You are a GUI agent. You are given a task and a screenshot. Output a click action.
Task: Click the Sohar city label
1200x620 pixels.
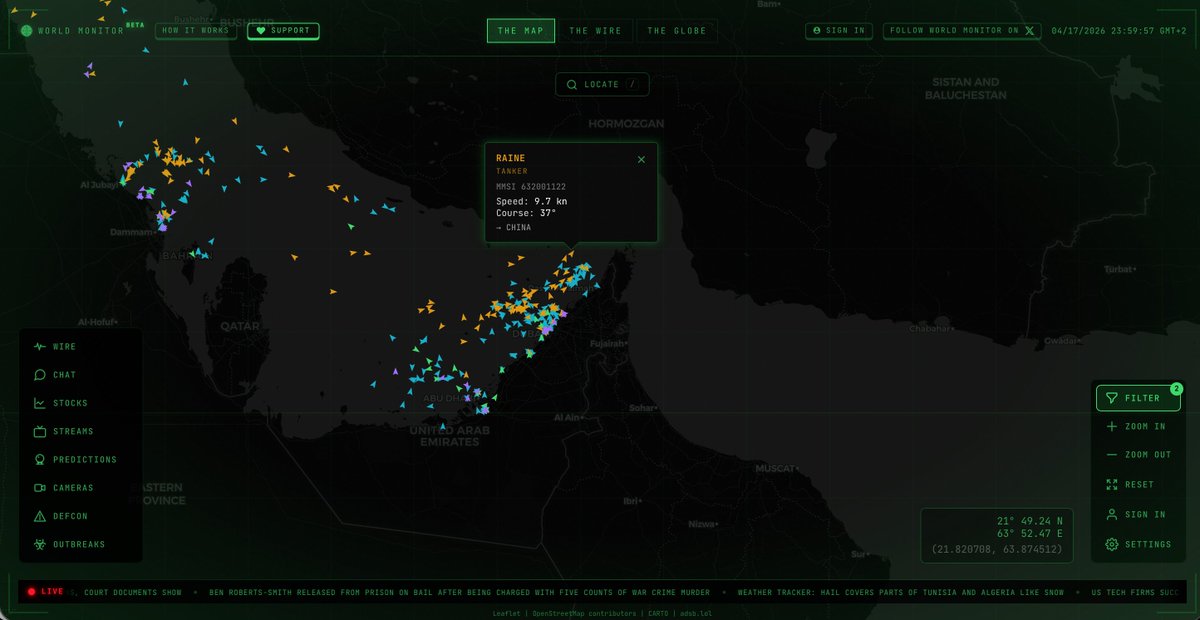[642, 408]
